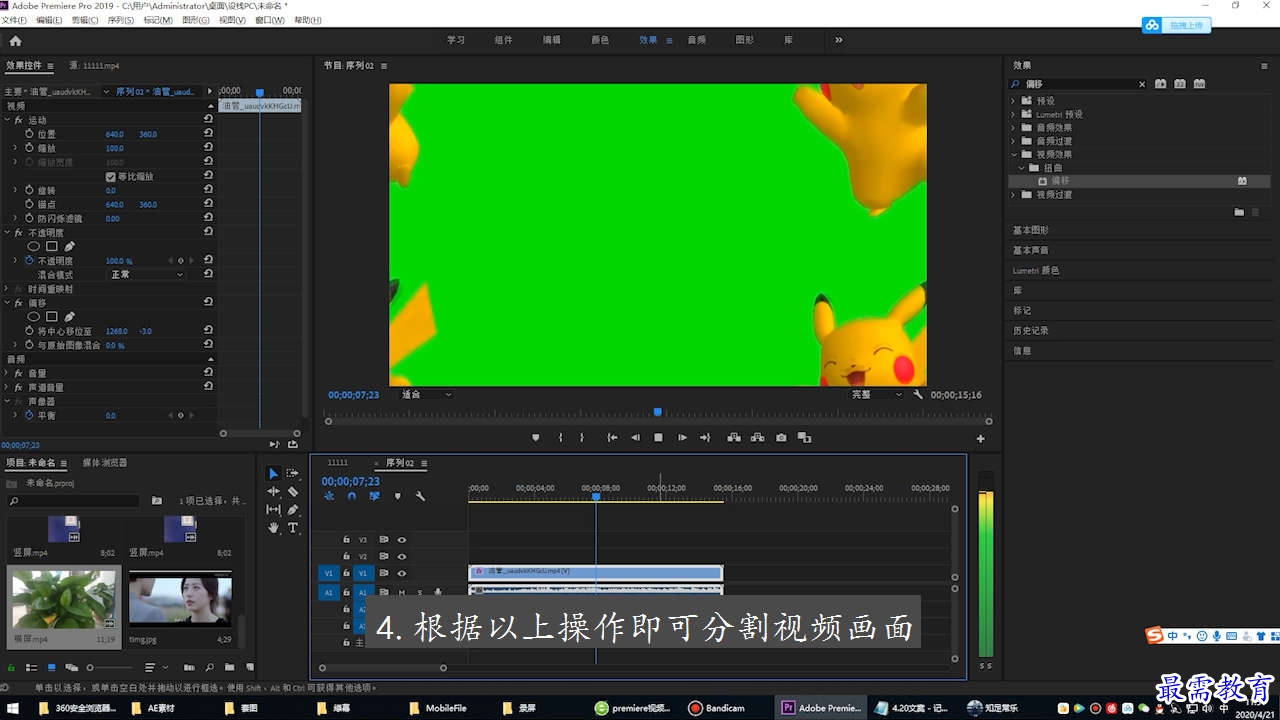1280x720 pixels.
Task: Select the Type tool
Action: (293, 527)
